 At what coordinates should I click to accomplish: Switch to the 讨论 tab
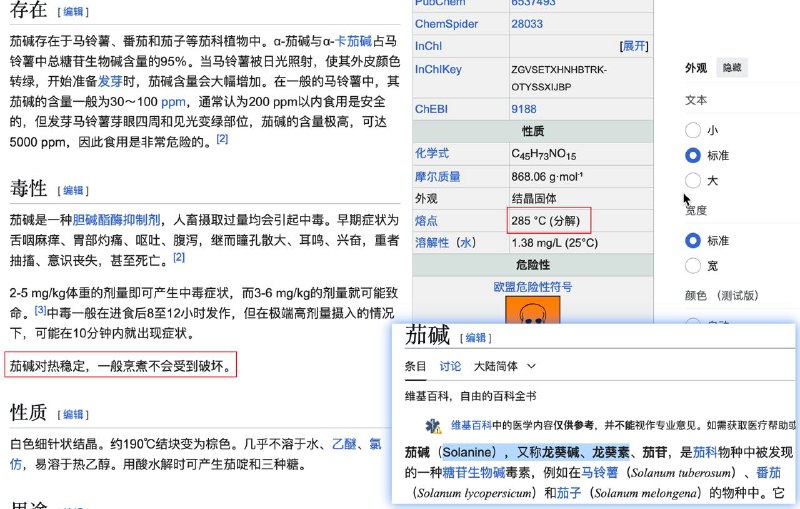click(450, 366)
